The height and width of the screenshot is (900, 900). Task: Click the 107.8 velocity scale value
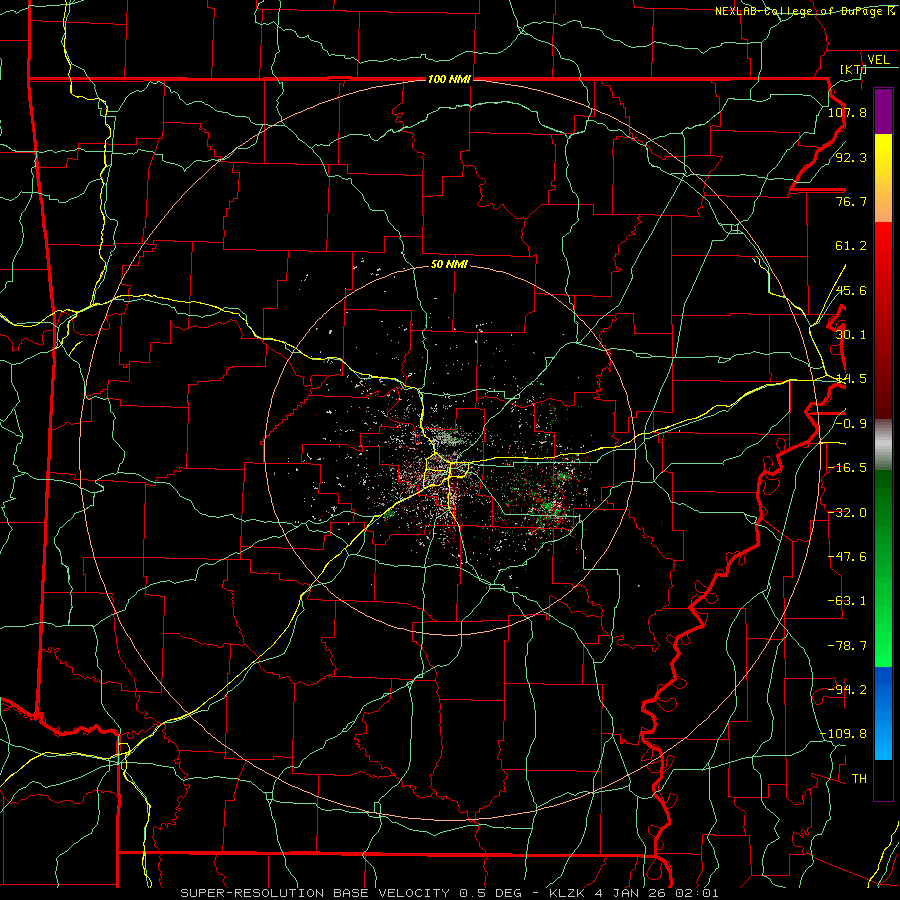tap(847, 112)
